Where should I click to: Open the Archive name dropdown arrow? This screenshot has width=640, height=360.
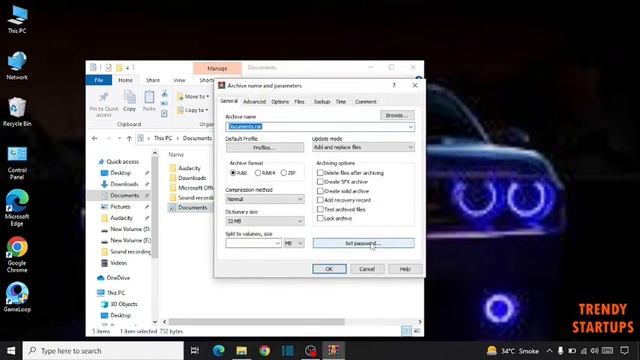411,127
